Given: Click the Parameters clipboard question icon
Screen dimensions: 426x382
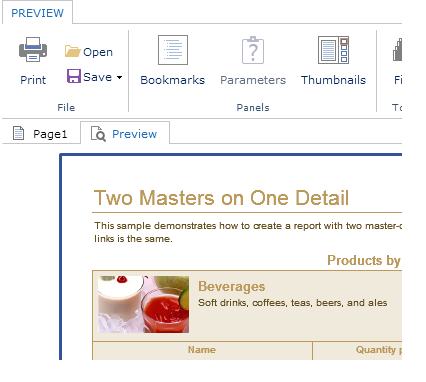Looking at the screenshot, I should coord(253,50).
